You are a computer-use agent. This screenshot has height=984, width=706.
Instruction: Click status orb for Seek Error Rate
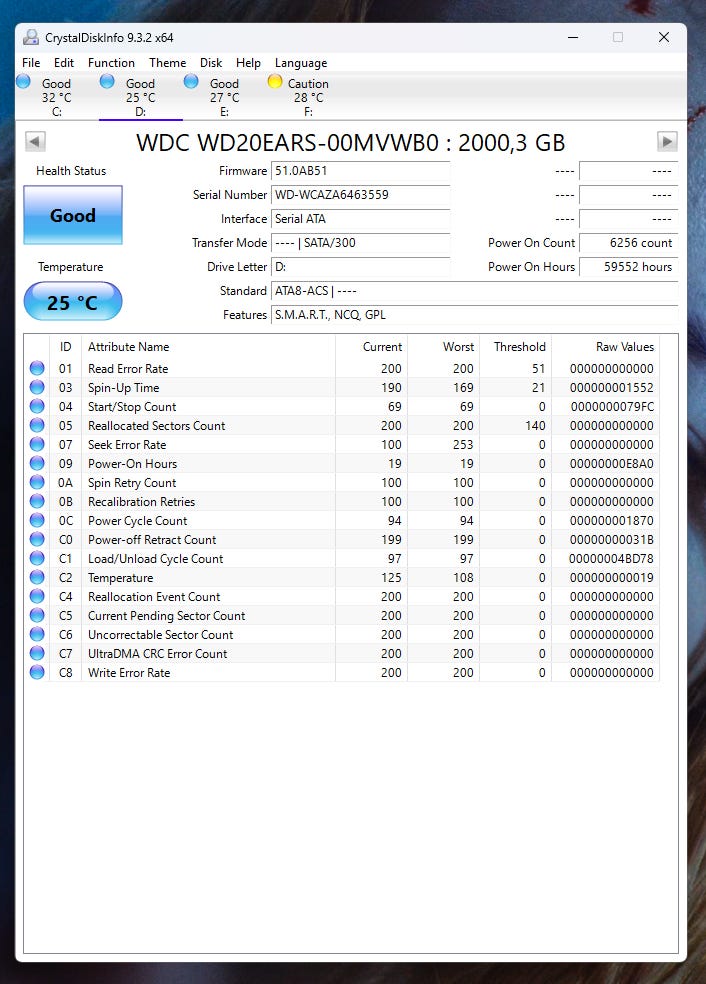coord(37,444)
